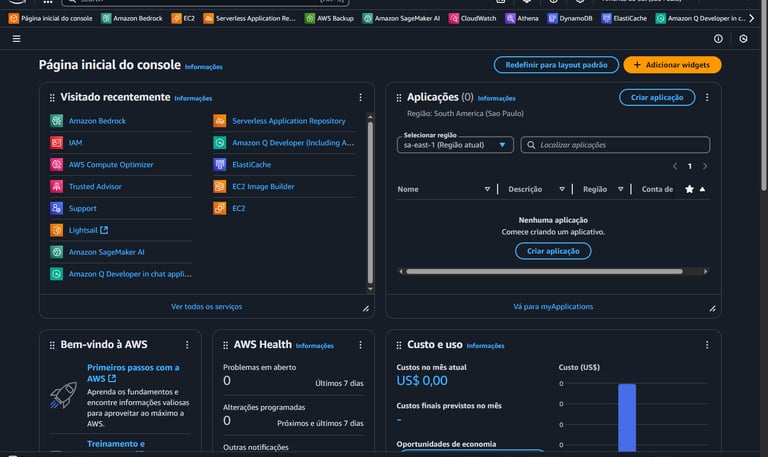
Task: Click Redefinir para layout padrão button
Action: [556, 65]
